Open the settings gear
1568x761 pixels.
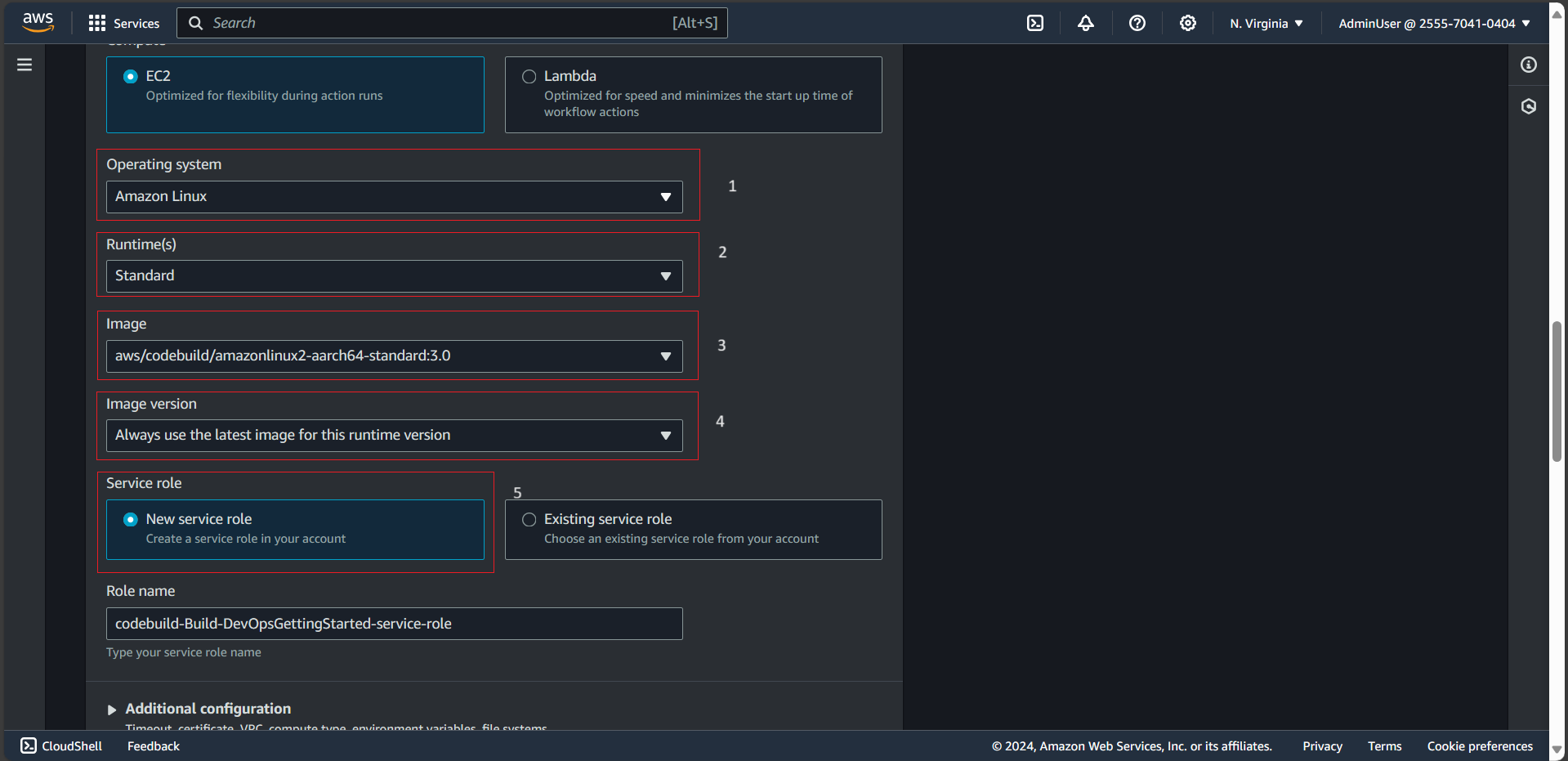click(1188, 23)
